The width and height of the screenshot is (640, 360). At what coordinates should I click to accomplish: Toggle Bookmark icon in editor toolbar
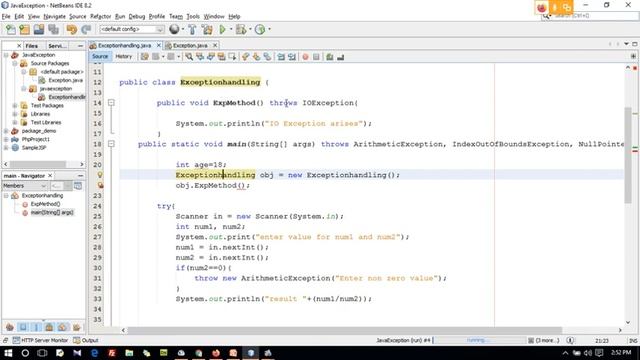point(267,57)
